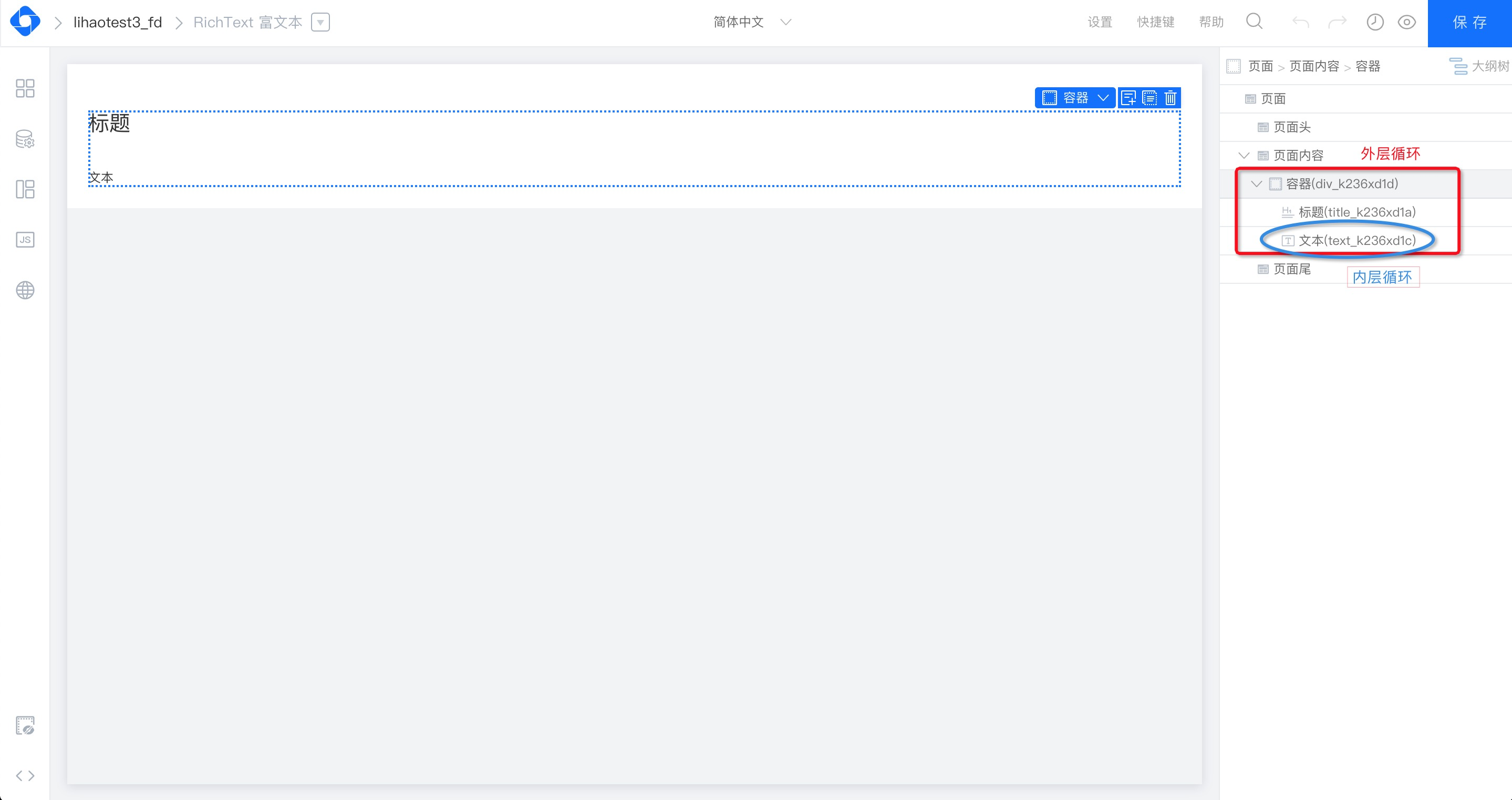The image size is (1512, 800).
Task: Click the search magnifier icon
Action: 1255,22
